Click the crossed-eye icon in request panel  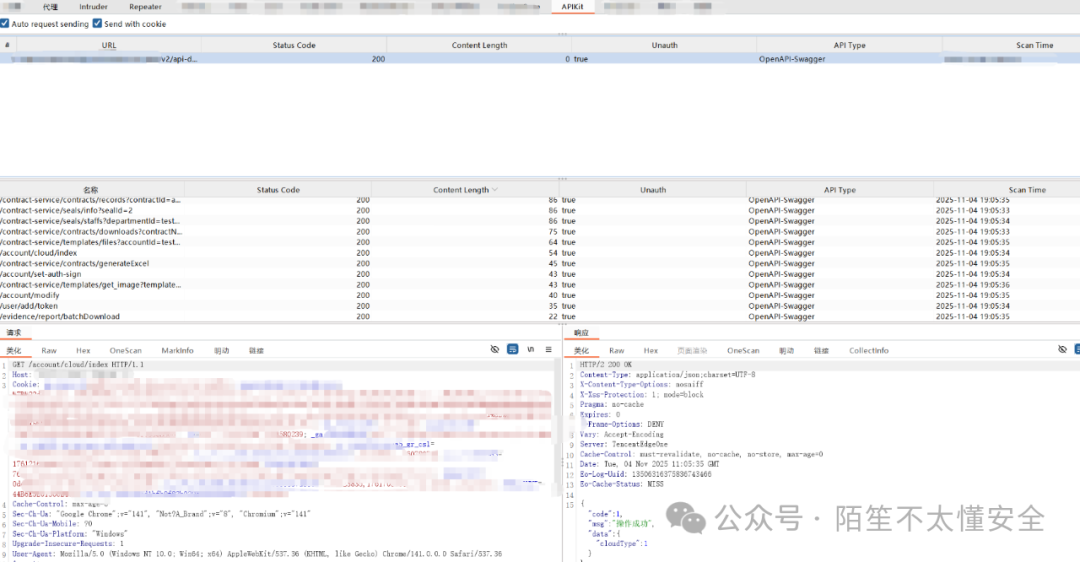coord(495,349)
